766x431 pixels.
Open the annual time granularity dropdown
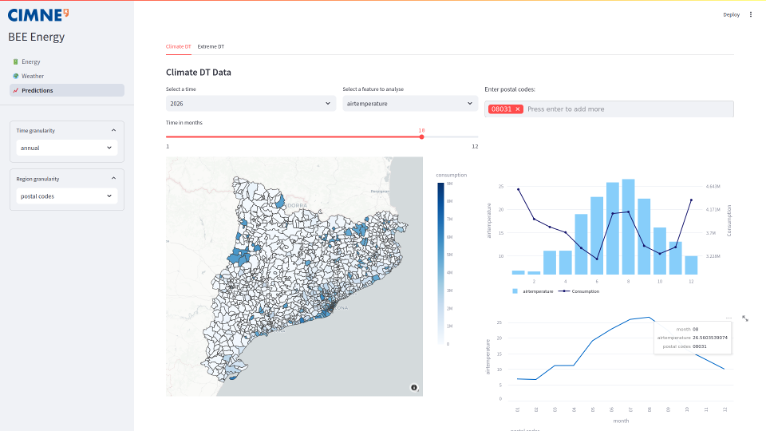click(67, 148)
